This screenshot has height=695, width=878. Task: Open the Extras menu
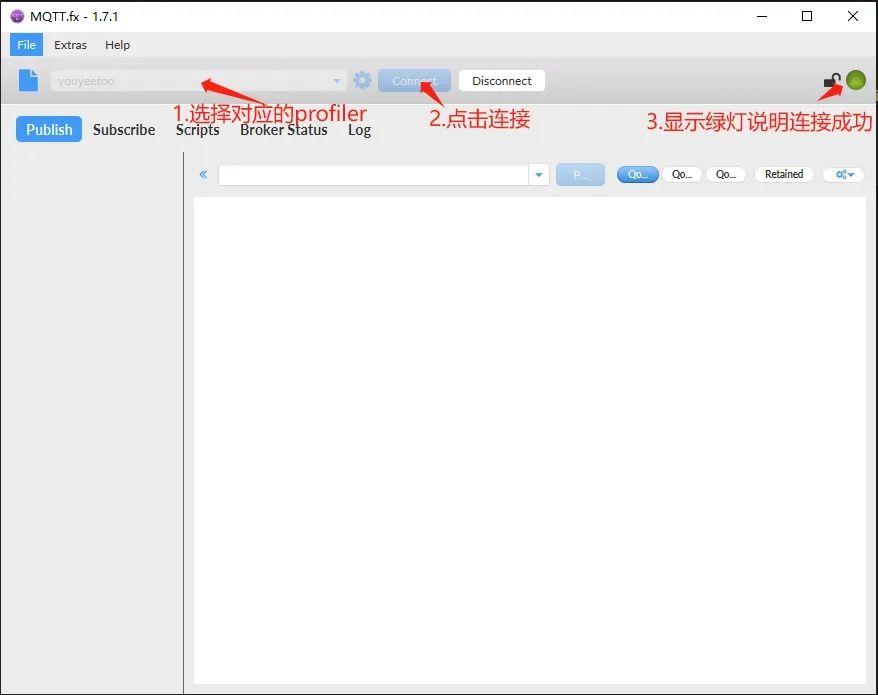pos(71,45)
